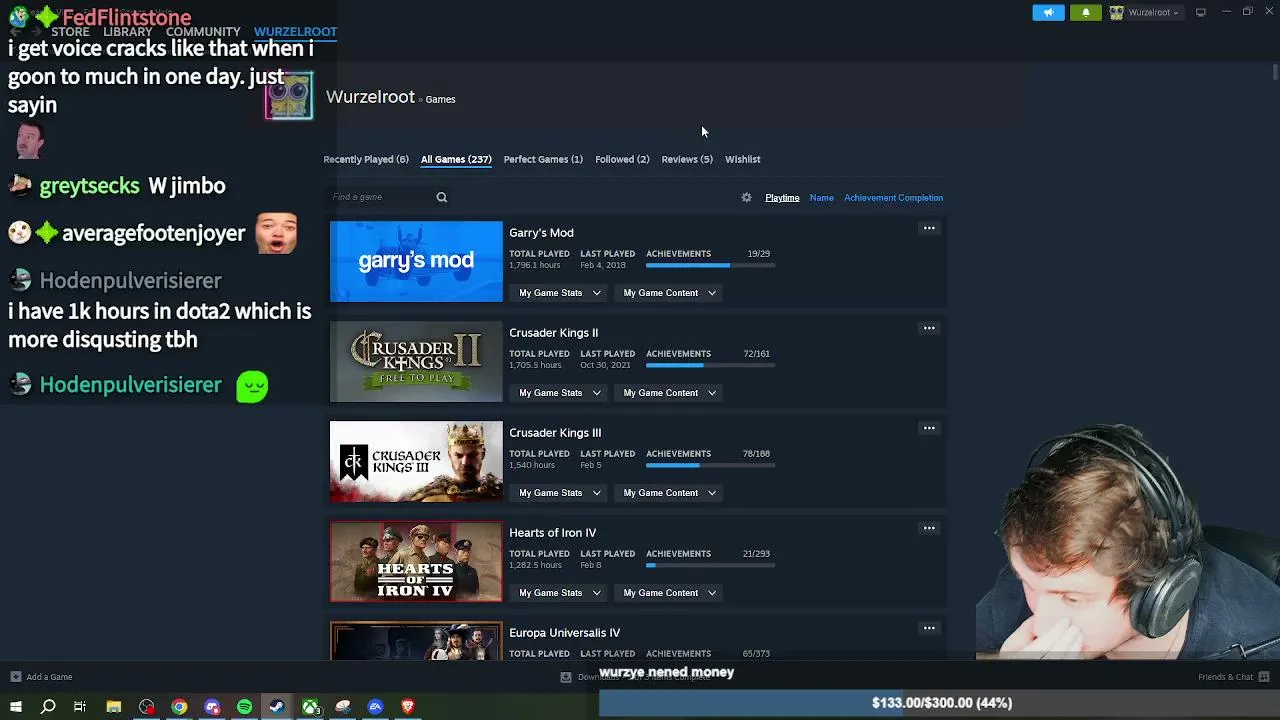Expand My Game Content for Hearts of Iron IV

tap(670, 593)
